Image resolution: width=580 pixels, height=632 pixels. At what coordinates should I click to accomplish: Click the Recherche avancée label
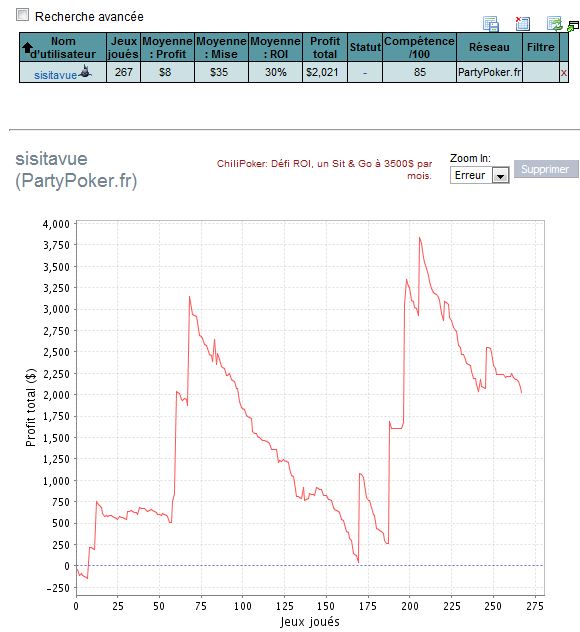[89, 17]
